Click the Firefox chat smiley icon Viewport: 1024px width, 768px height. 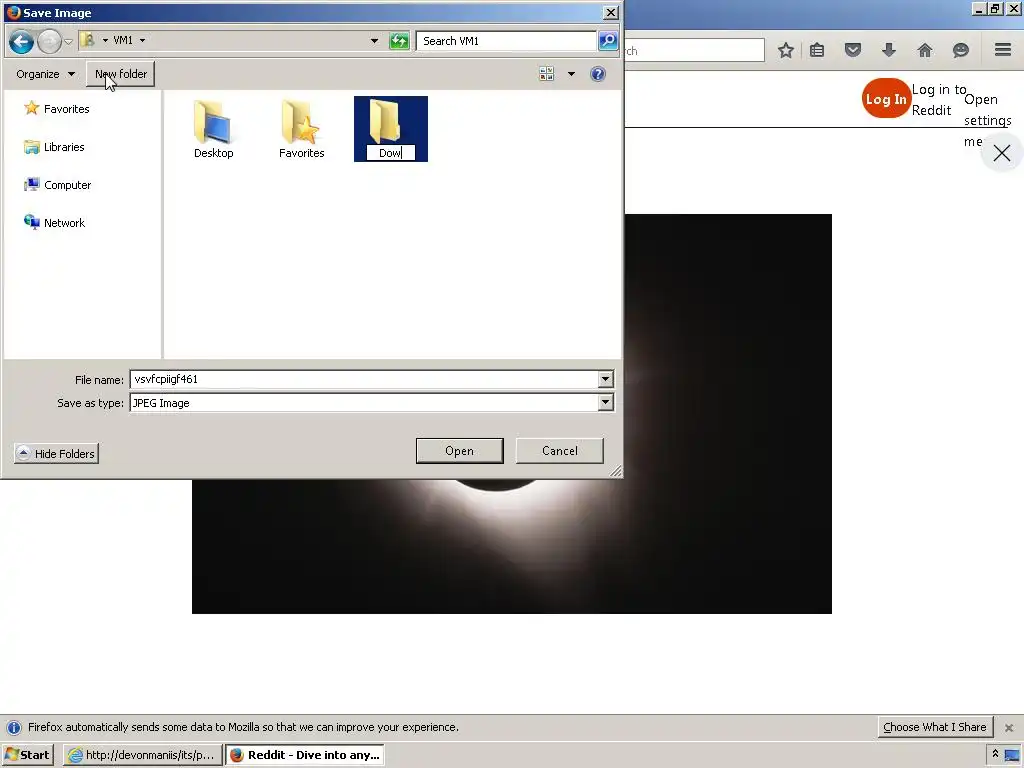pyautogui.click(x=961, y=50)
